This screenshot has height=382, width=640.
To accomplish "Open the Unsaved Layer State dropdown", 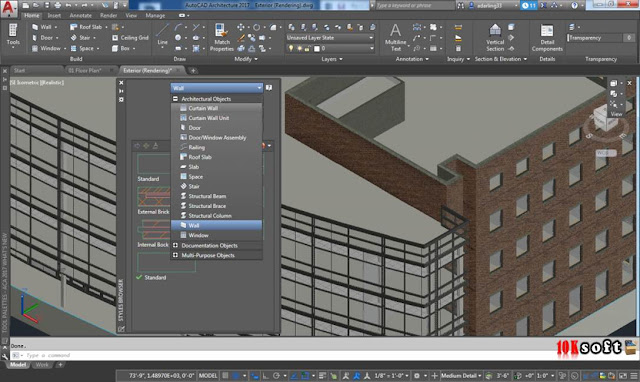I will click(x=330, y=38).
